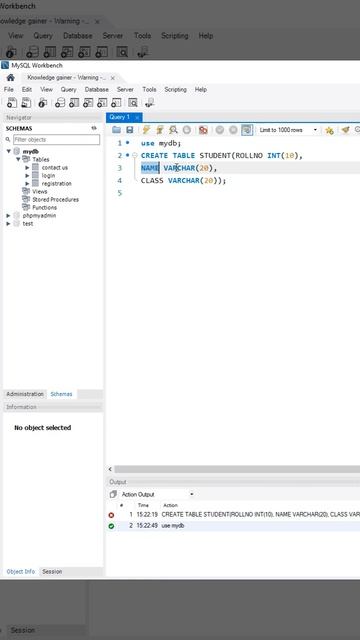The width and height of the screenshot is (360, 640).
Task: Create a new SQL tab from main toolbar
Action: pos(12,103)
